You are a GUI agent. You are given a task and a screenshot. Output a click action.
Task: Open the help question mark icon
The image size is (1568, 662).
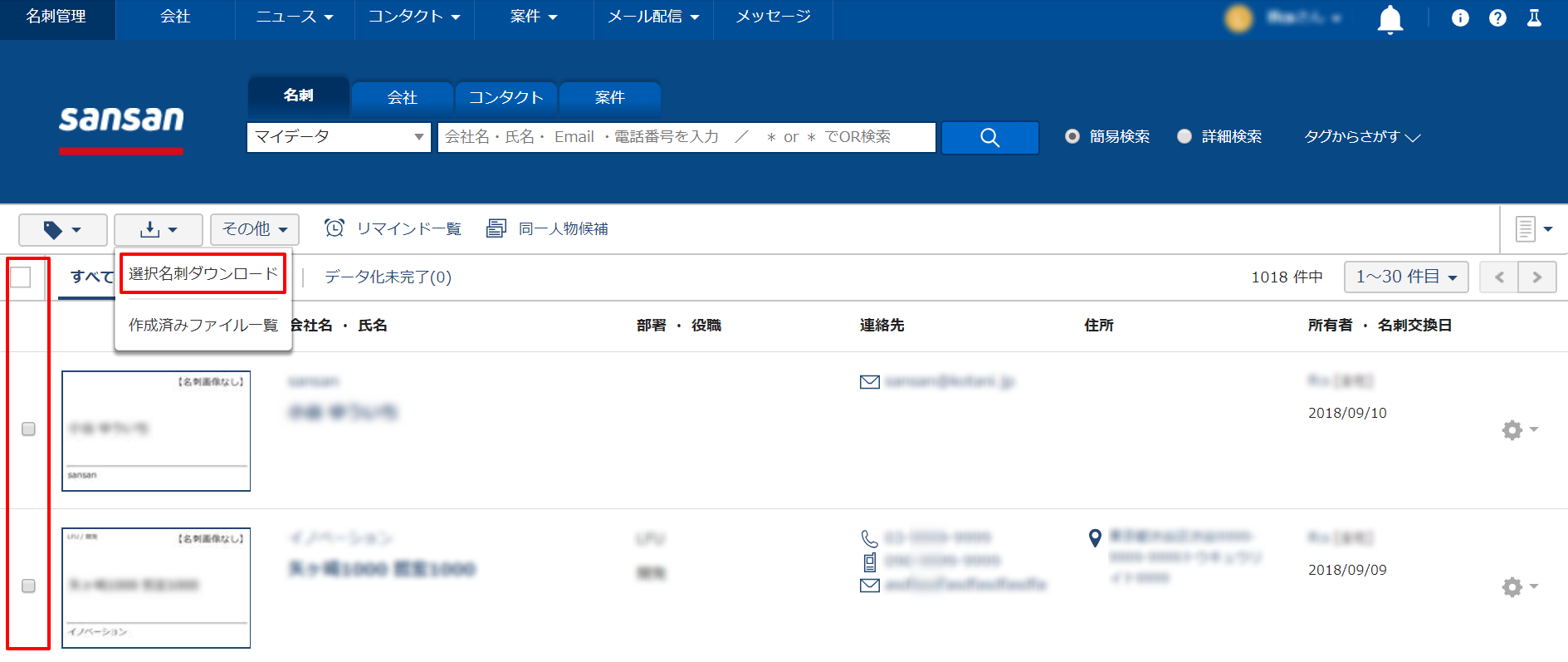pos(1497,18)
